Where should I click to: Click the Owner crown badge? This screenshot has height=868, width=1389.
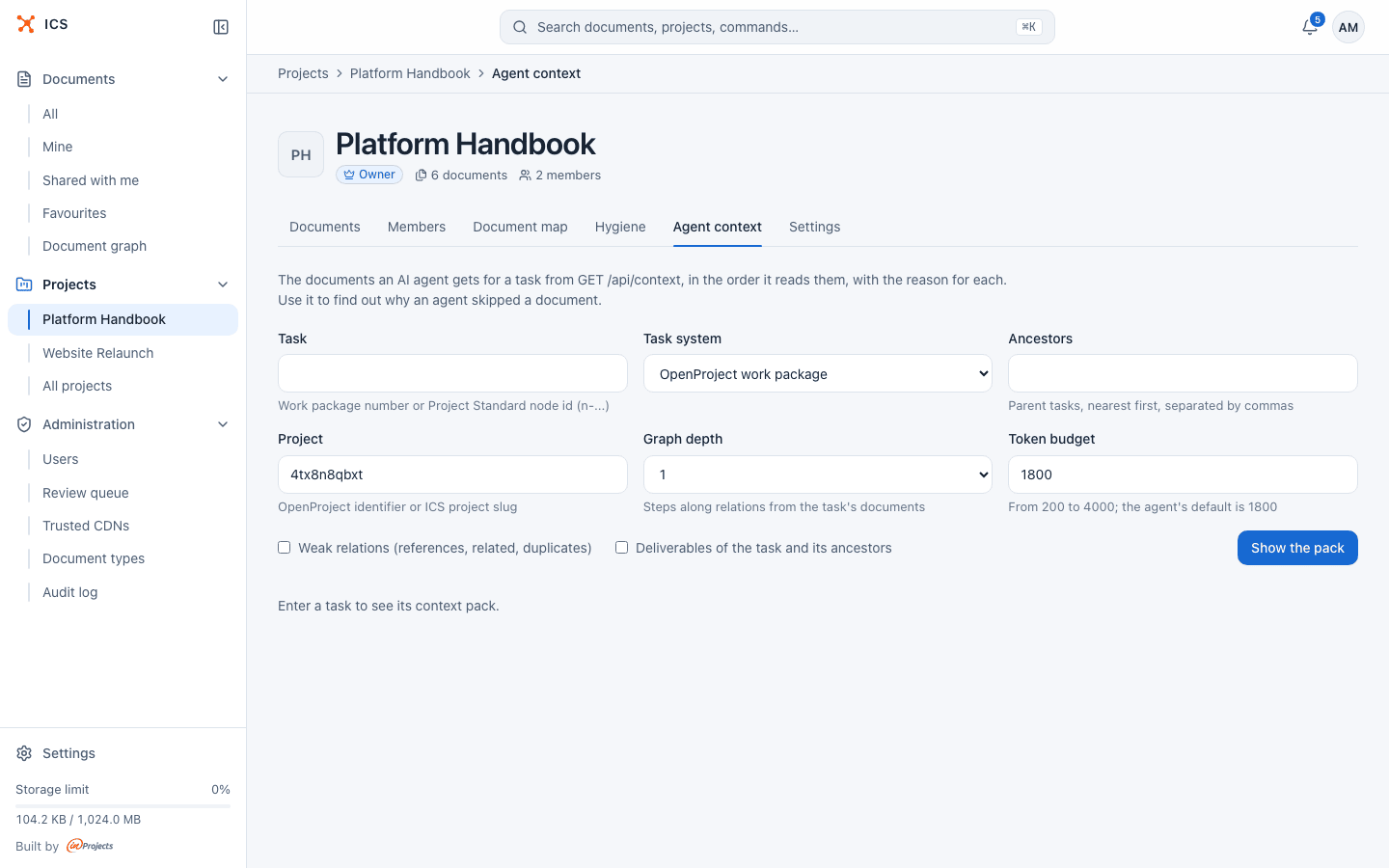click(369, 175)
